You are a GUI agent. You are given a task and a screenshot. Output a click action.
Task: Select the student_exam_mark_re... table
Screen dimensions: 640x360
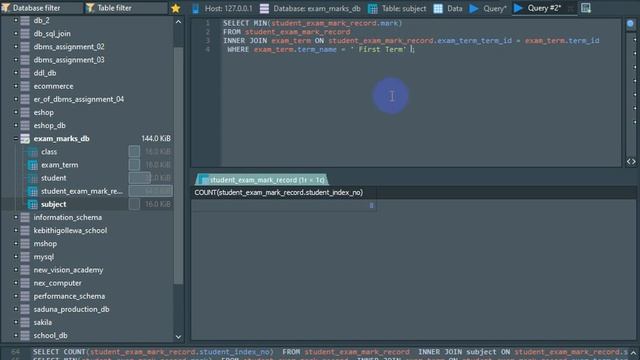82,191
